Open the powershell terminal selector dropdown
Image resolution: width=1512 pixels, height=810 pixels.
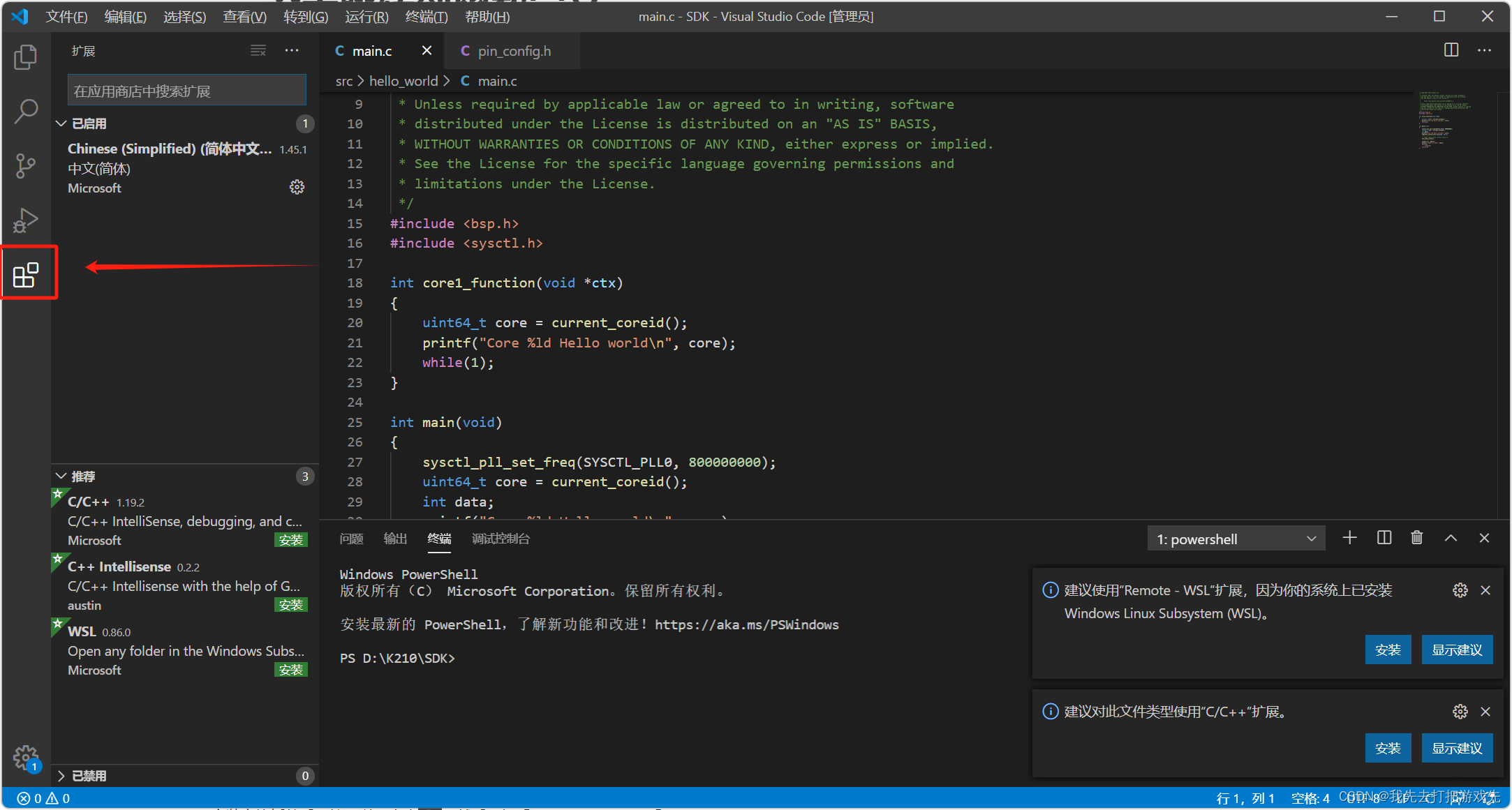[x=1236, y=539]
